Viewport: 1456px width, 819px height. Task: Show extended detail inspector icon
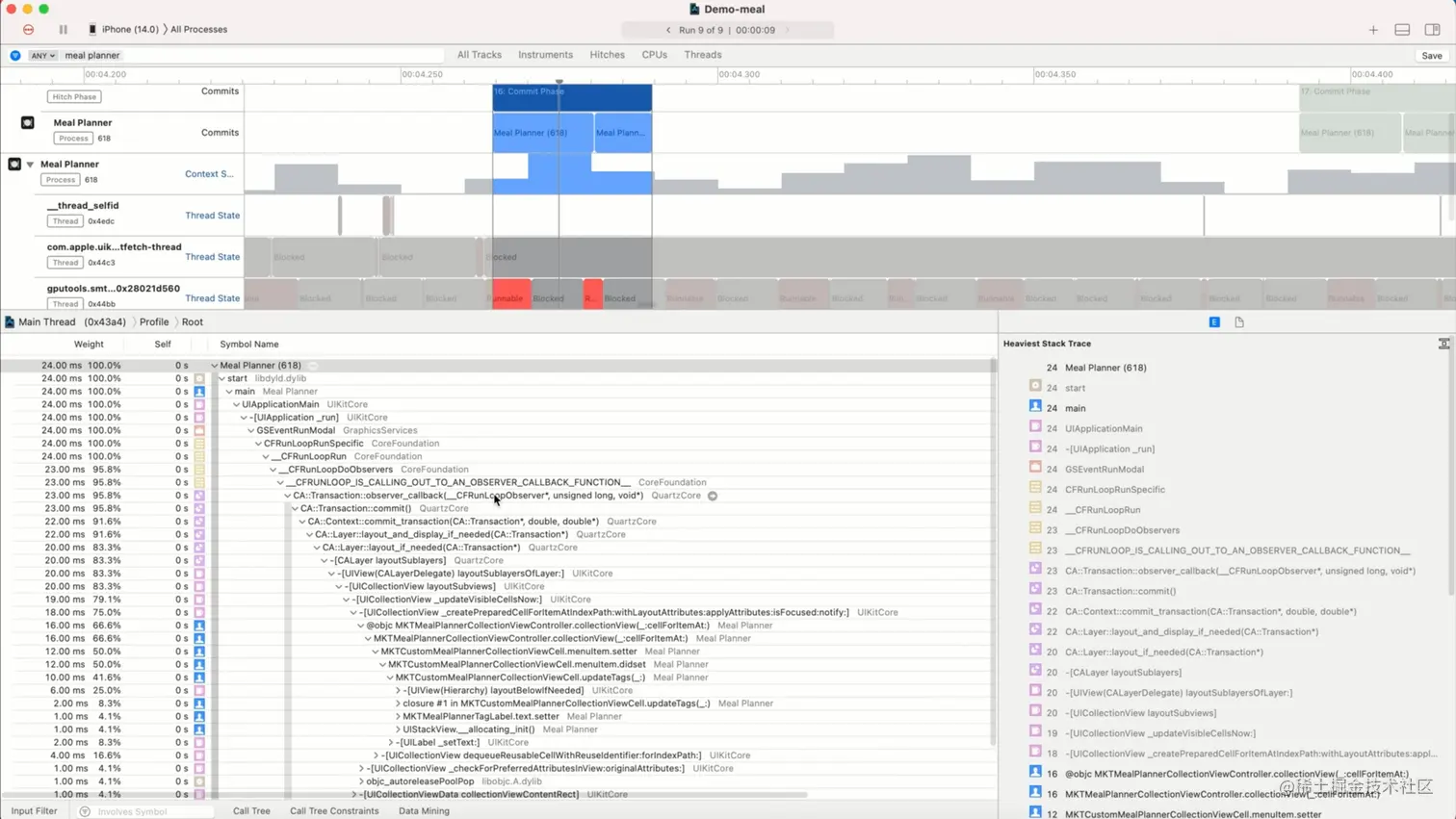click(x=1214, y=322)
